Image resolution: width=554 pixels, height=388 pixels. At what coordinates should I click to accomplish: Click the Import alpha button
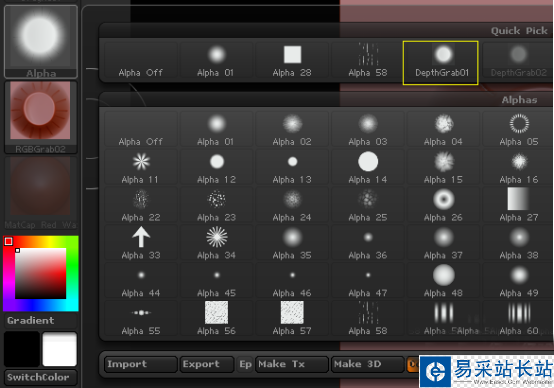click(x=141, y=364)
